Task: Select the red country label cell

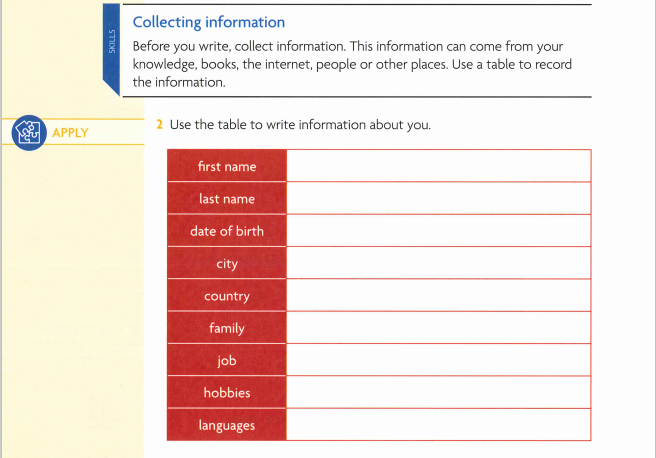Action: 227,295
